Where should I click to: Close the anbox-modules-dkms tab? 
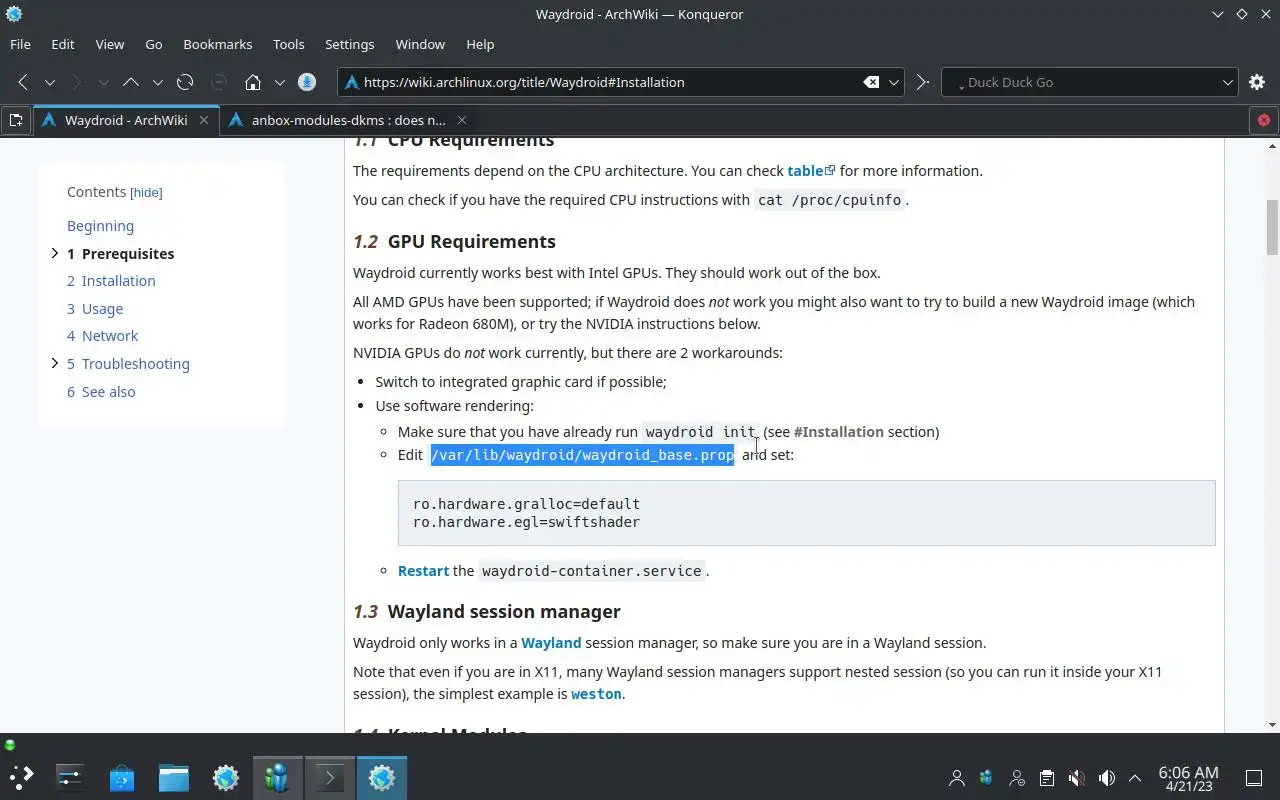point(461,120)
